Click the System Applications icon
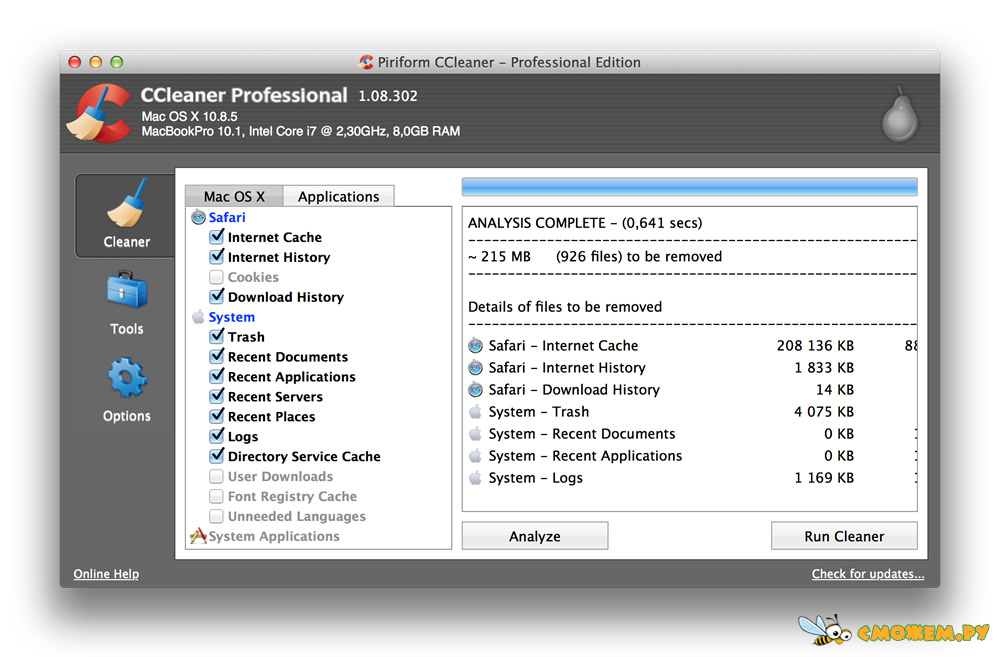Image resolution: width=1000 pixels, height=657 pixels. 198,536
